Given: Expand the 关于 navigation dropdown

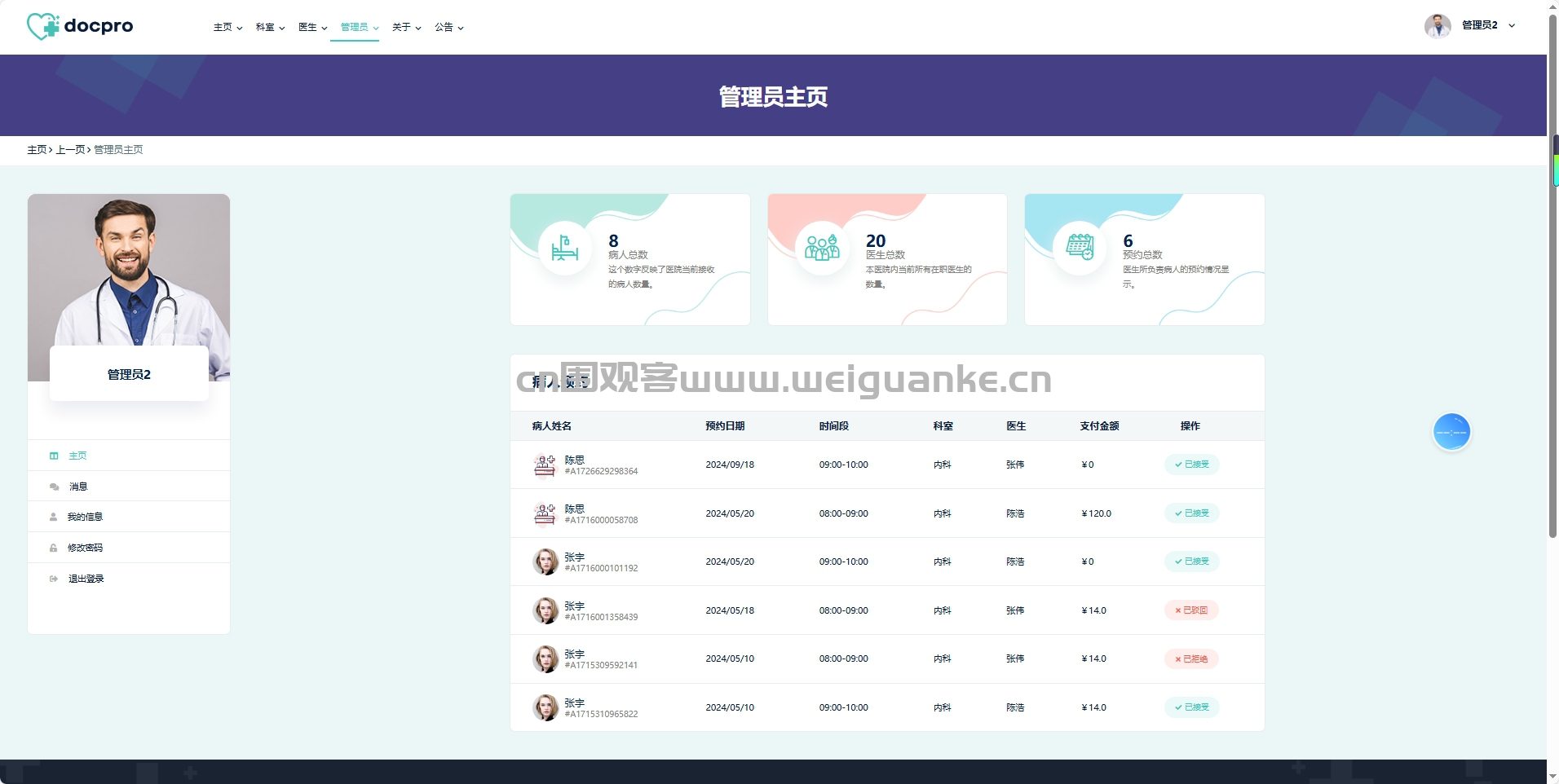Looking at the screenshot, I should pyautogui.click(x=407, y=27).
